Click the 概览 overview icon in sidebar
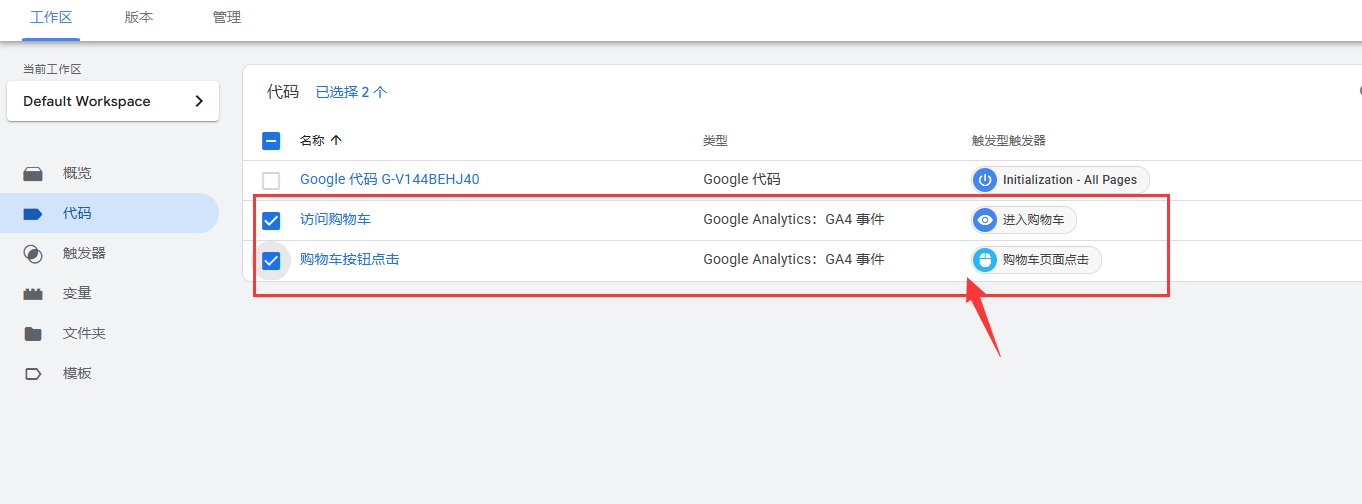Image resolution: width=1362 pixels, height=504 pixels. [33, 174]
